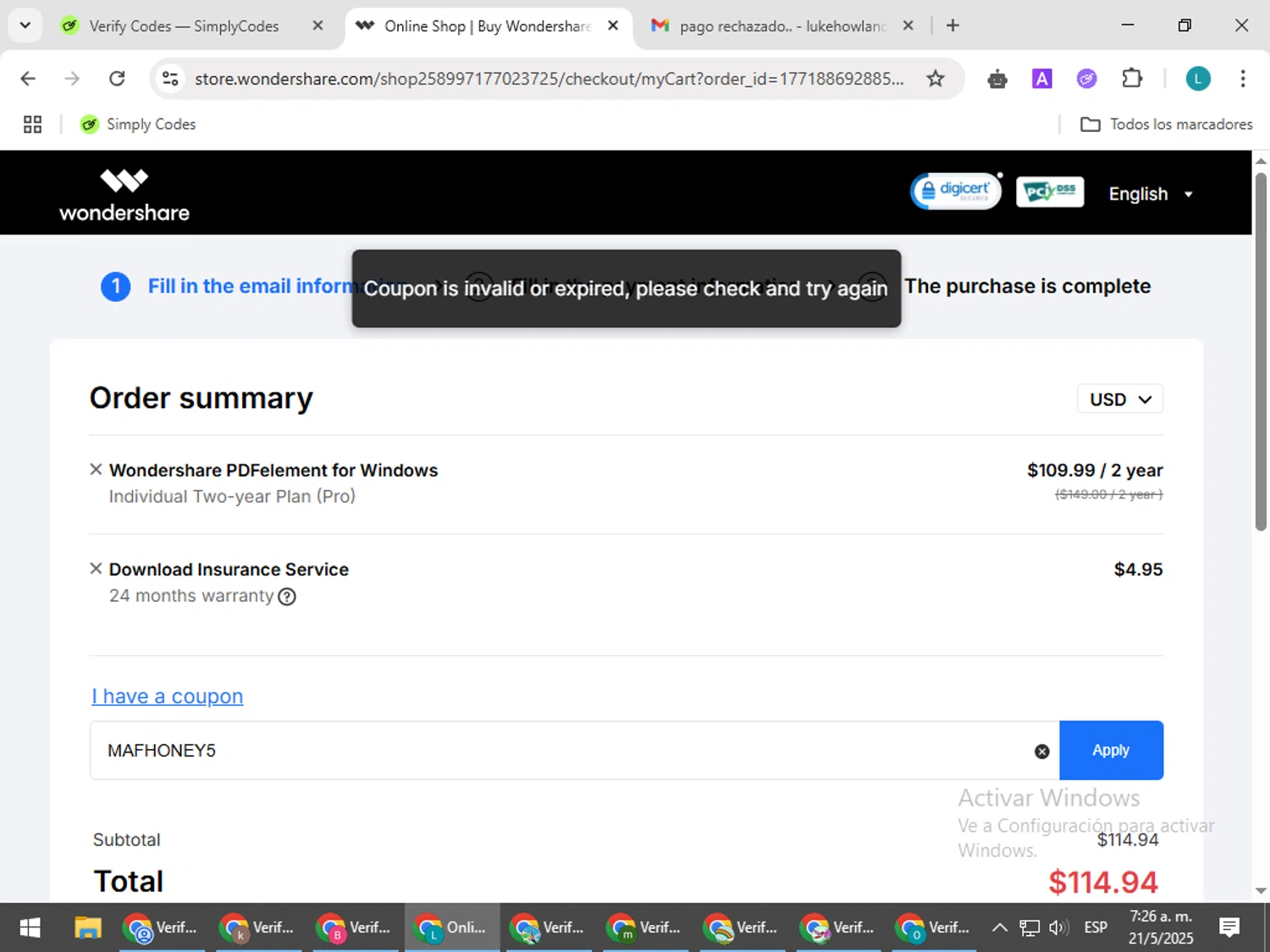This screenshot has height=952, width=1270.
Task: Click the network icon in system tray
Action: click(x=1029, y=927)
